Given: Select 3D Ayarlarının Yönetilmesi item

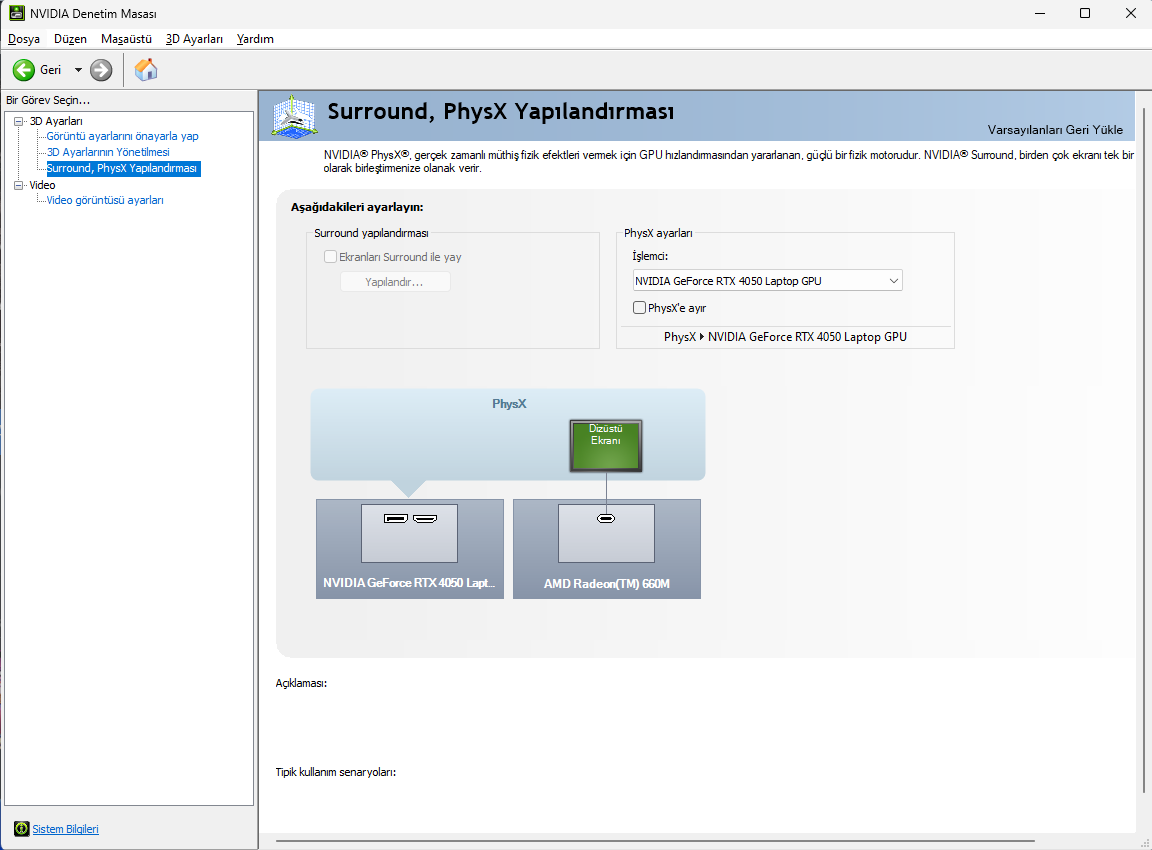Looking at the screenshot, I should point(109,152).
